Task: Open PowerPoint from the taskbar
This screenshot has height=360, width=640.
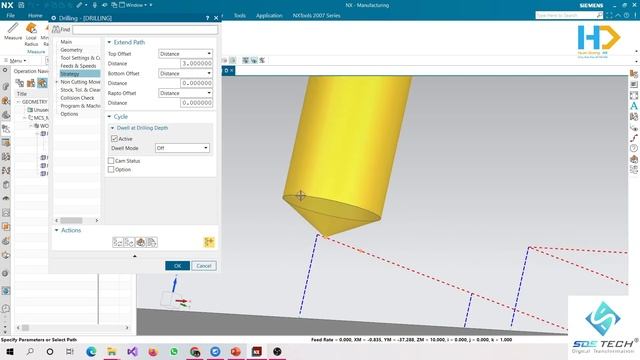Action: tap(236, 351)
